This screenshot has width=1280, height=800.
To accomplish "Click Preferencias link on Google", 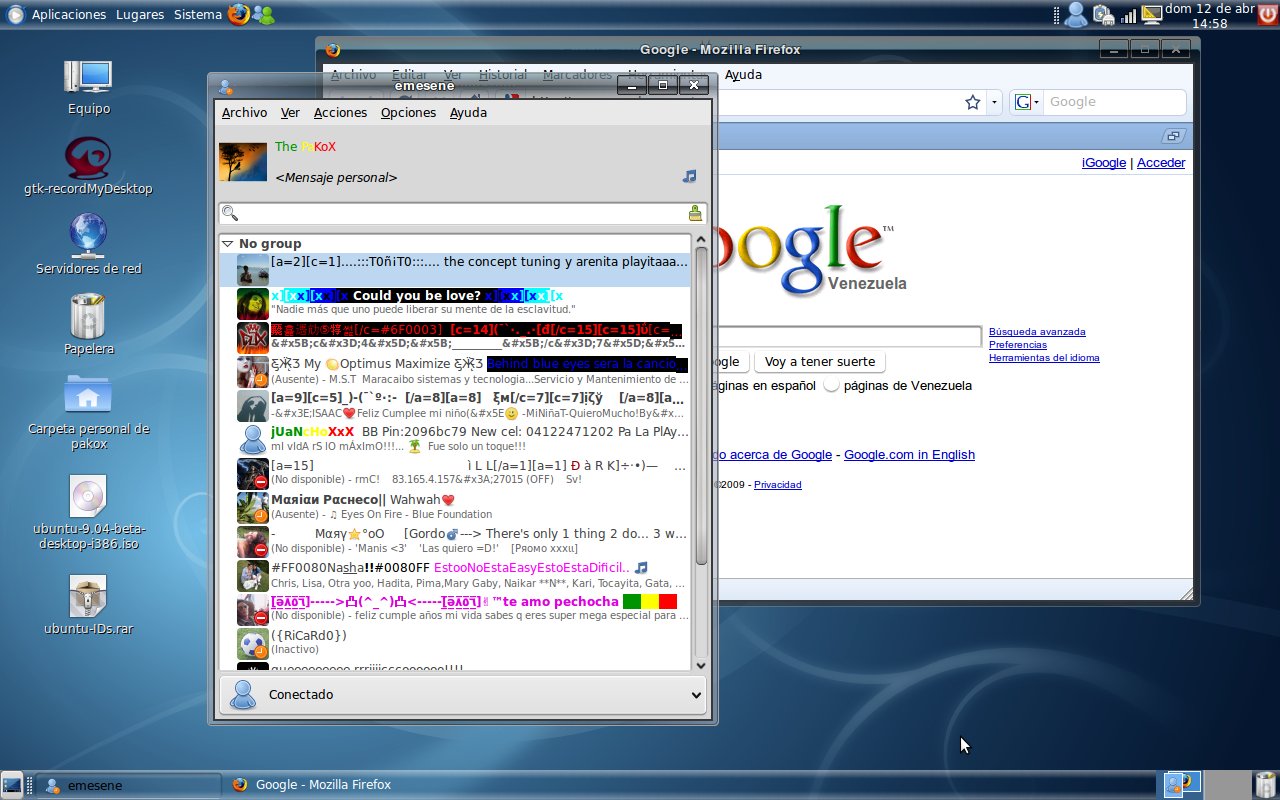I will click(x=1018, y=345).
